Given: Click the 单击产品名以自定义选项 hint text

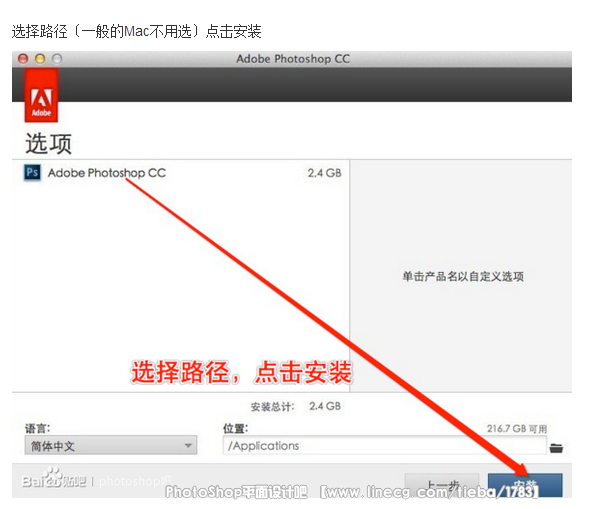Looking at the screenshot, I should point(463,276).
